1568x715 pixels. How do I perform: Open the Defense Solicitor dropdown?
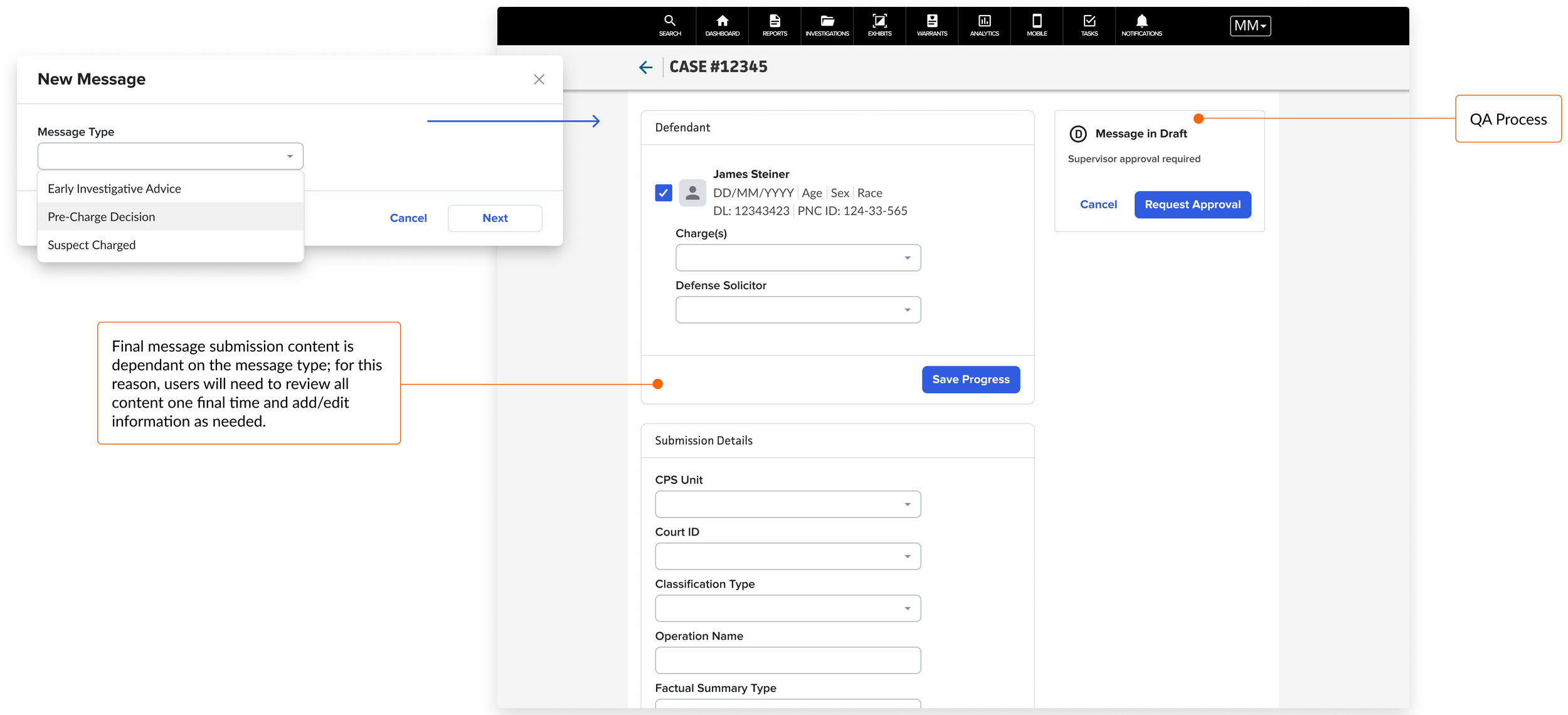pyautogui.click(x=797, y=310)
